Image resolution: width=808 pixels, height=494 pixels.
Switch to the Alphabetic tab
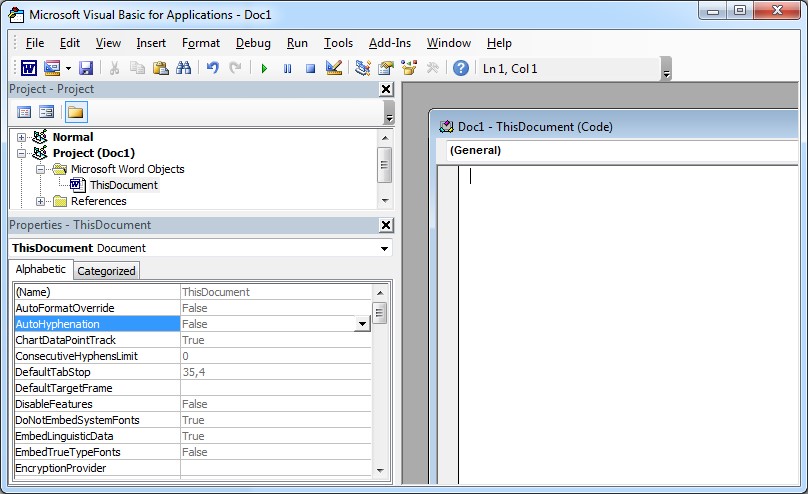click(x=41, y=269)
